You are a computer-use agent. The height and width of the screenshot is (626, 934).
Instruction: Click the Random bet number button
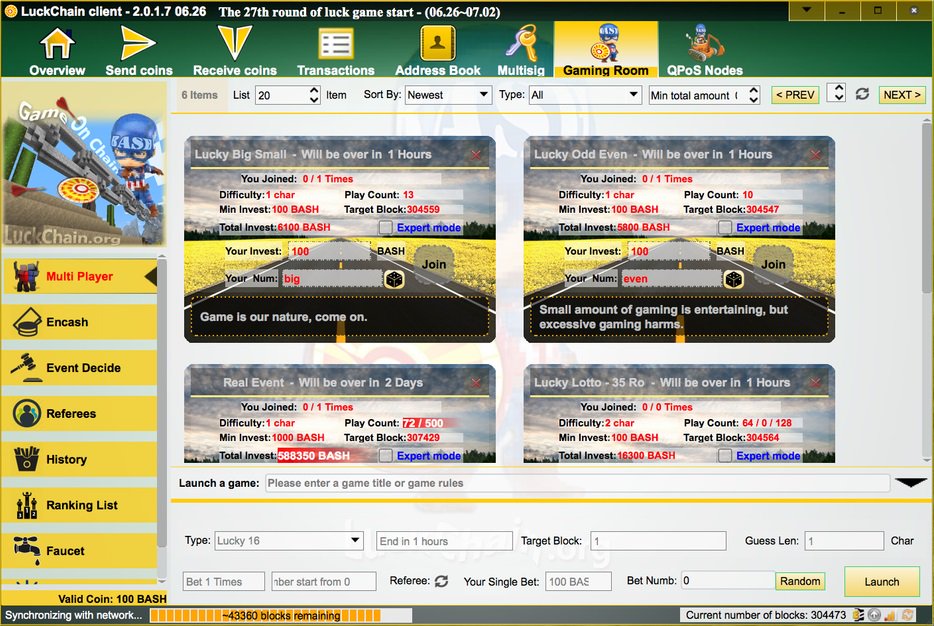coord(800,581)
